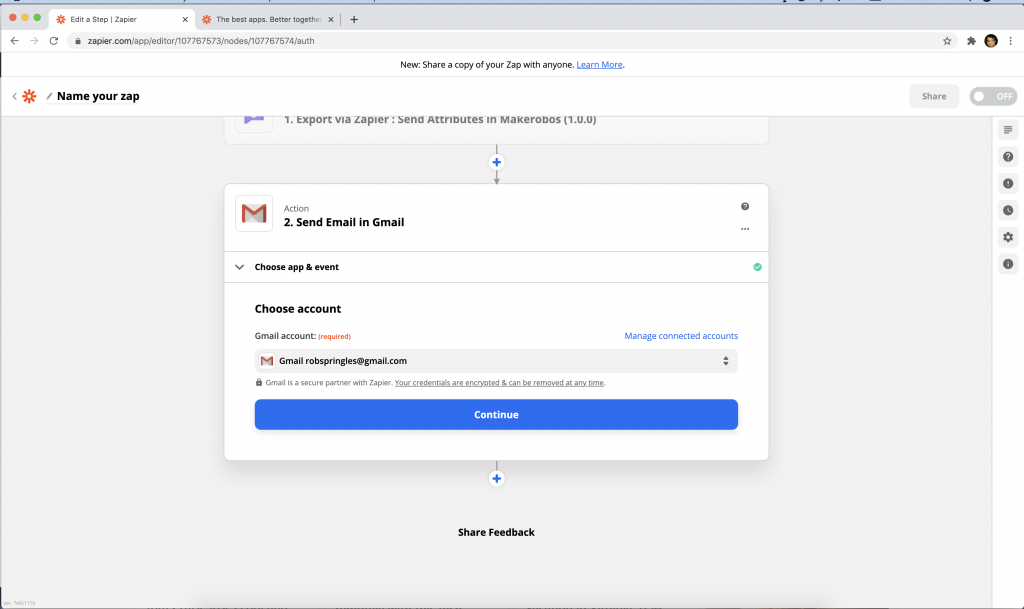Open the history clock icon in sidebar

click(x=1008, y=210)
